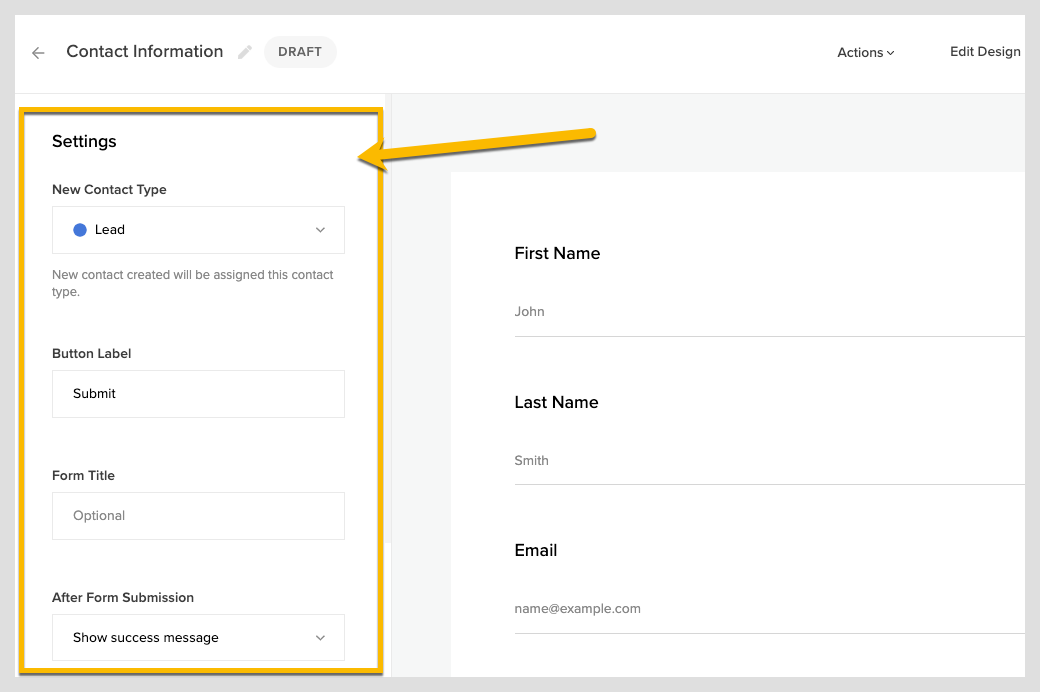
Task: Click the optional Form Title field
Action: (x=197, y=516)
